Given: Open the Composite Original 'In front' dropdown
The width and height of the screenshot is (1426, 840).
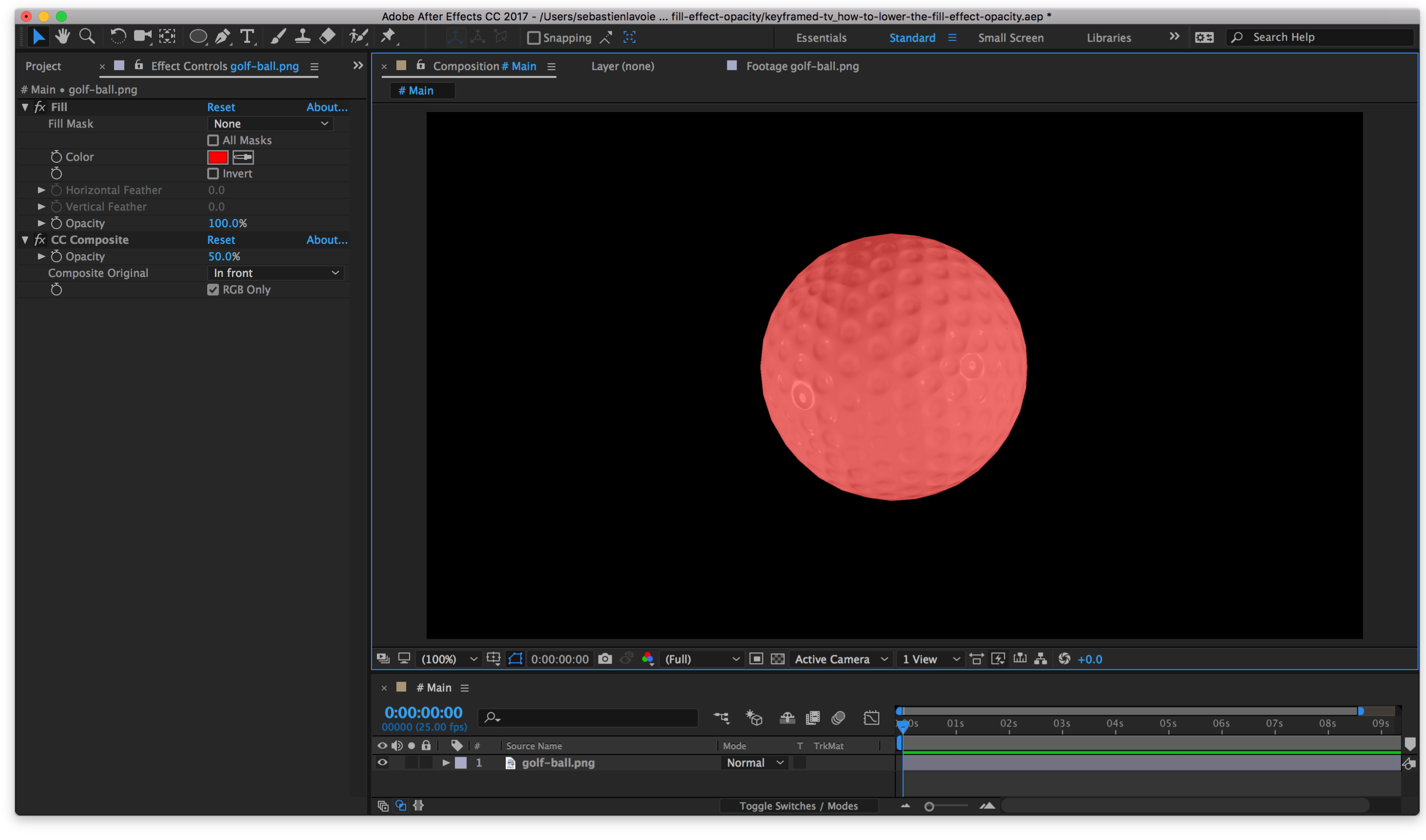Looking at the screenshot, I should pos(275,272).
